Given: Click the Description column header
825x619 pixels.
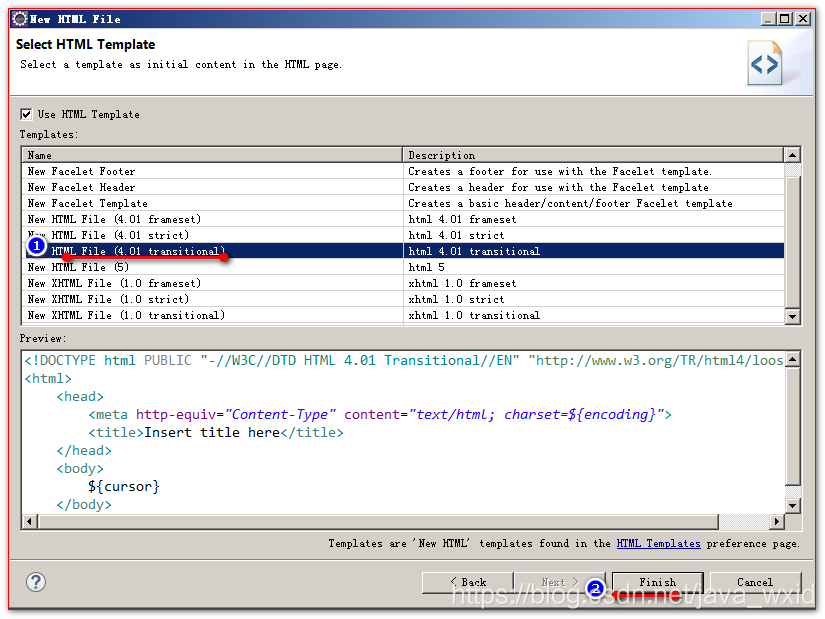Looking at the screenshot, I should [593, 155].
